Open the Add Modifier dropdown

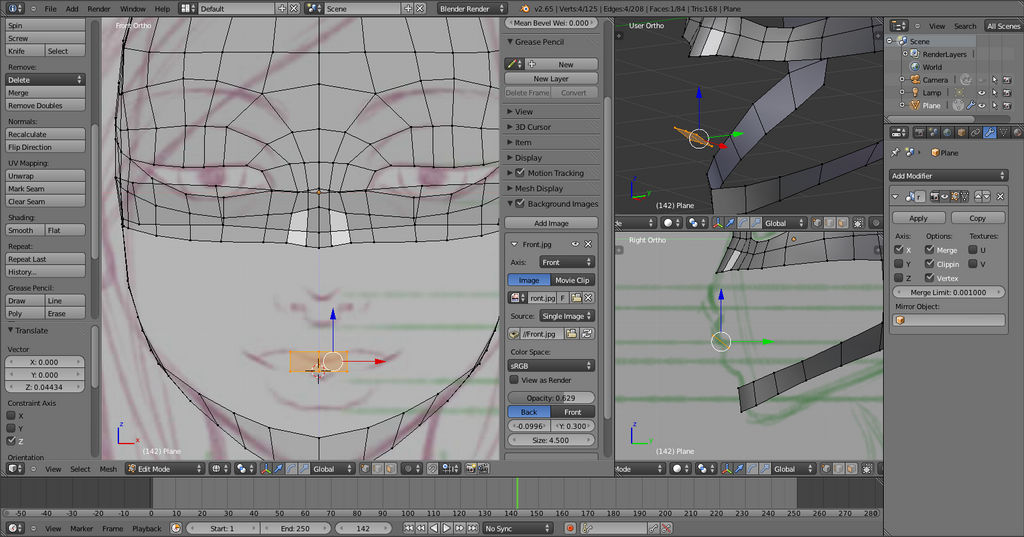pyautogui.click(x=948, y=176)
